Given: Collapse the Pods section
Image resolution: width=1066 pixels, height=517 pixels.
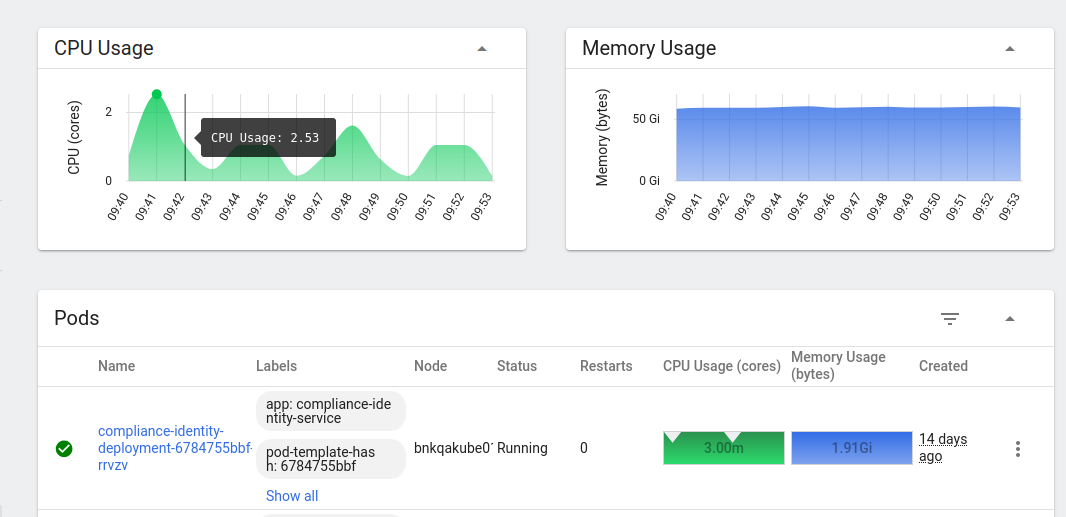Looking at the screenshot, I should (1010, 318).
